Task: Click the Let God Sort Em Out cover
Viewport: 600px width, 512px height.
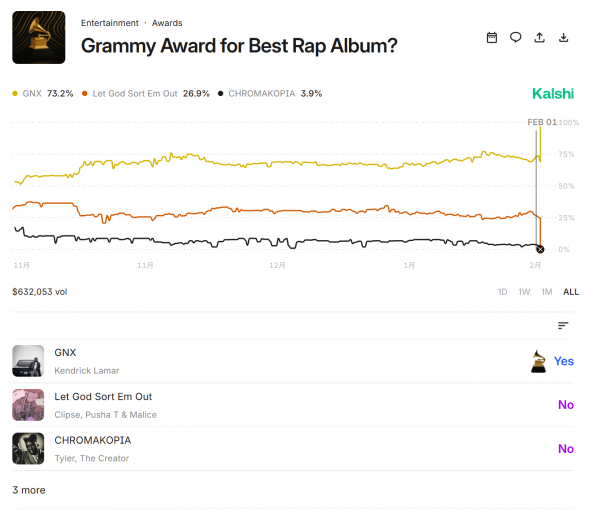Action: tap(28, 405)
